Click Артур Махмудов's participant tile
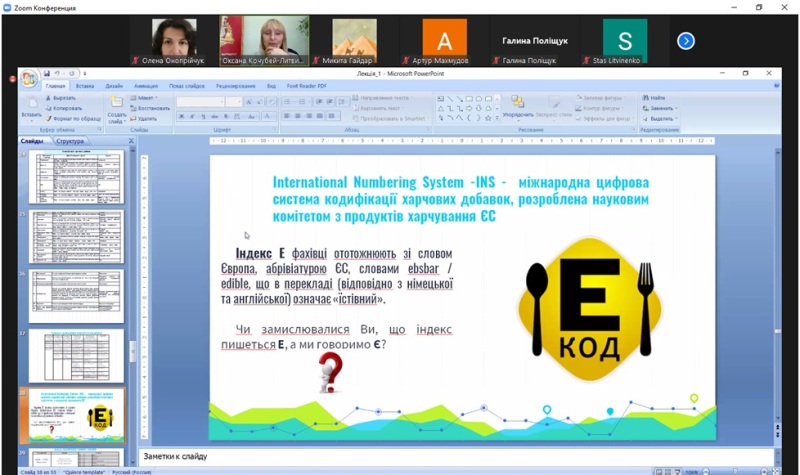The height and width of the screenshot is (475, 800). (x=444, y=41)
